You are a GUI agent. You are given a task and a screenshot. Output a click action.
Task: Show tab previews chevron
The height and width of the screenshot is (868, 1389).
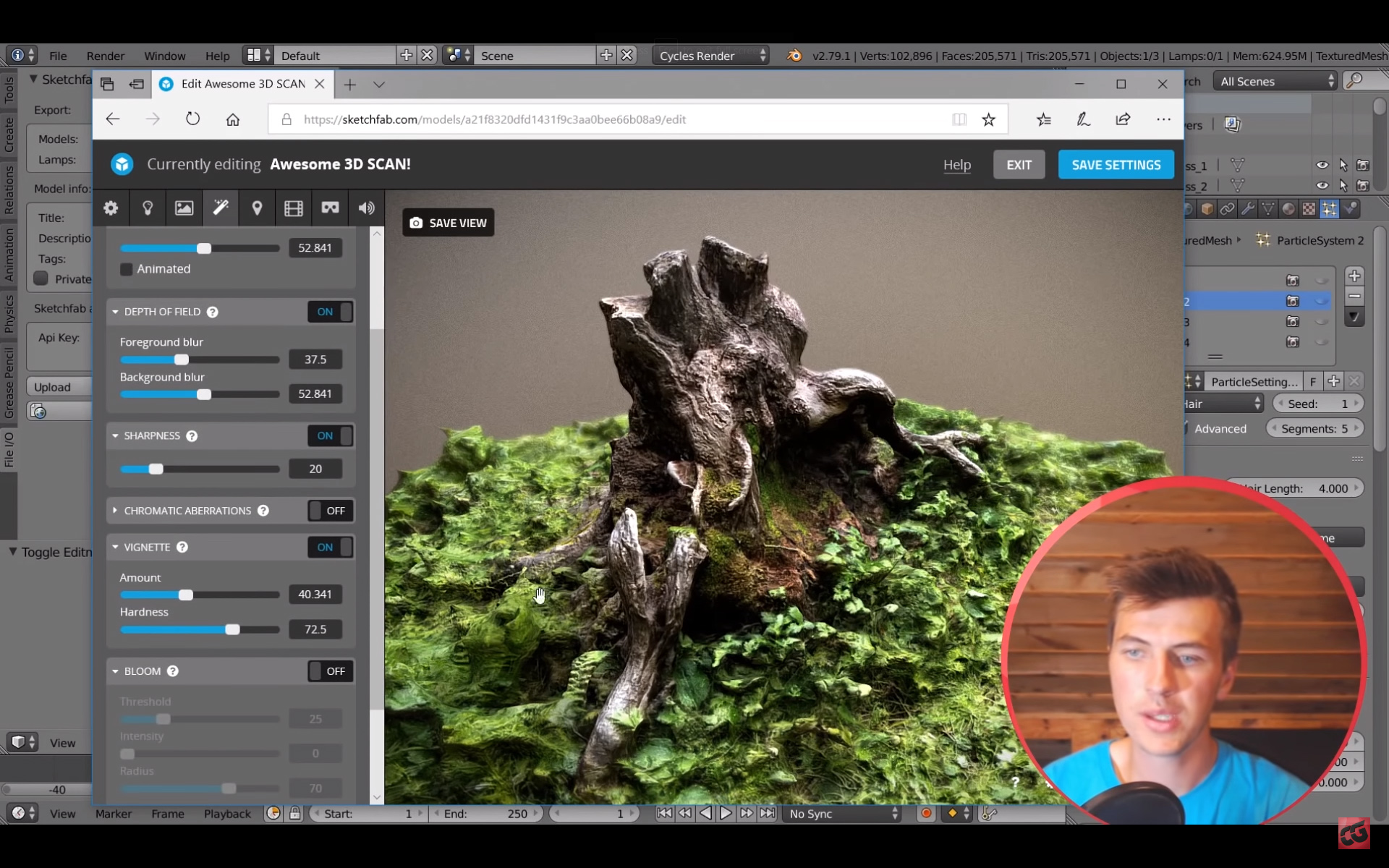point(379,85)
